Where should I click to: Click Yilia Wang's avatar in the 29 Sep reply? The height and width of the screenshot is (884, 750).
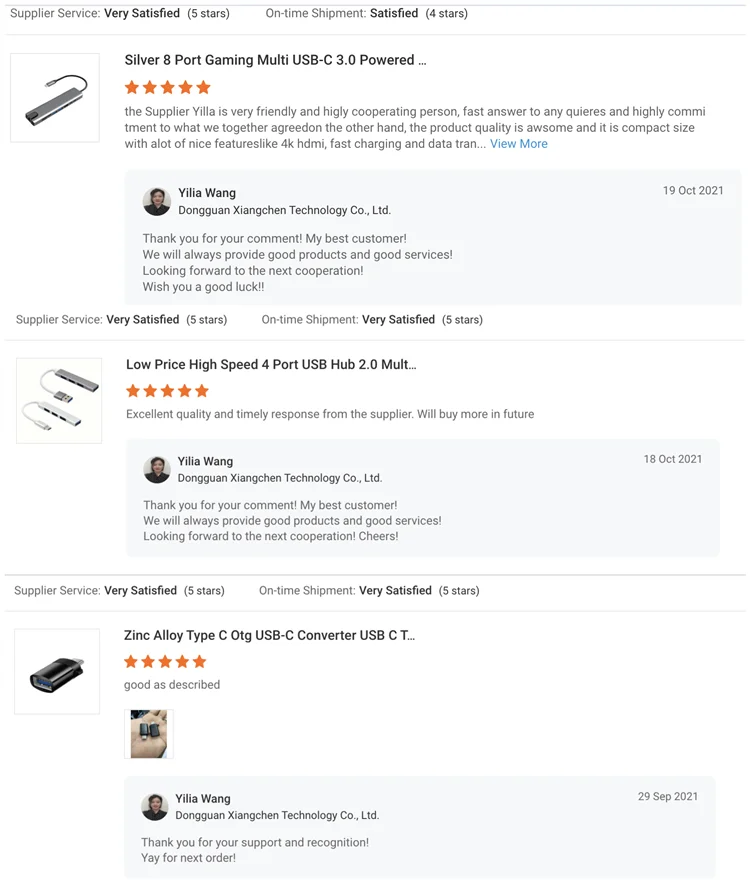155,807
